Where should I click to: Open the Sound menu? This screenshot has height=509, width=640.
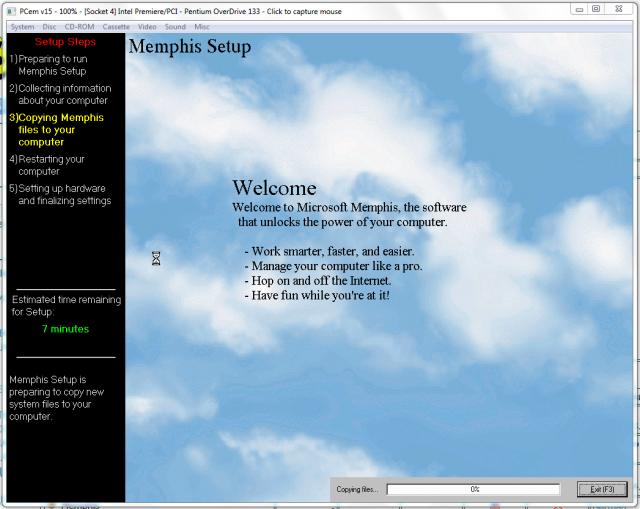point(175,27)
